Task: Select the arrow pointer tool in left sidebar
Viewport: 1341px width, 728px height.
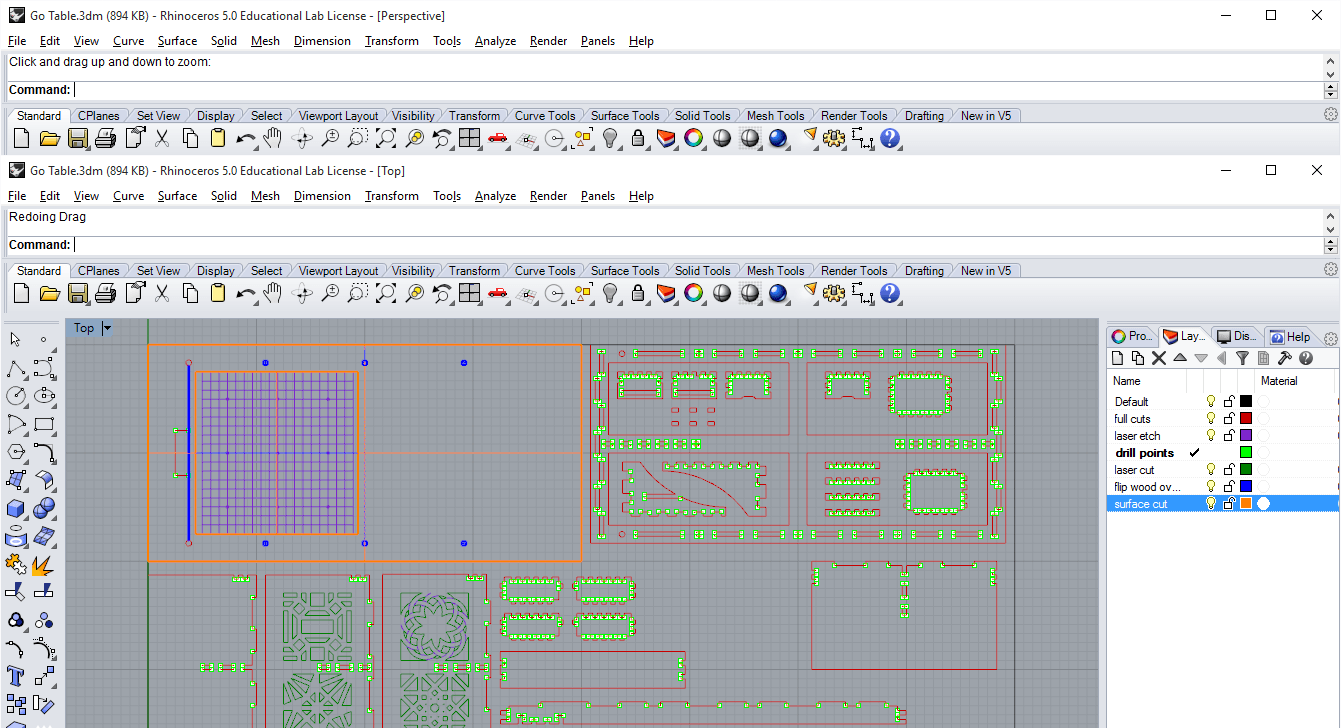Action: point(16,340)
